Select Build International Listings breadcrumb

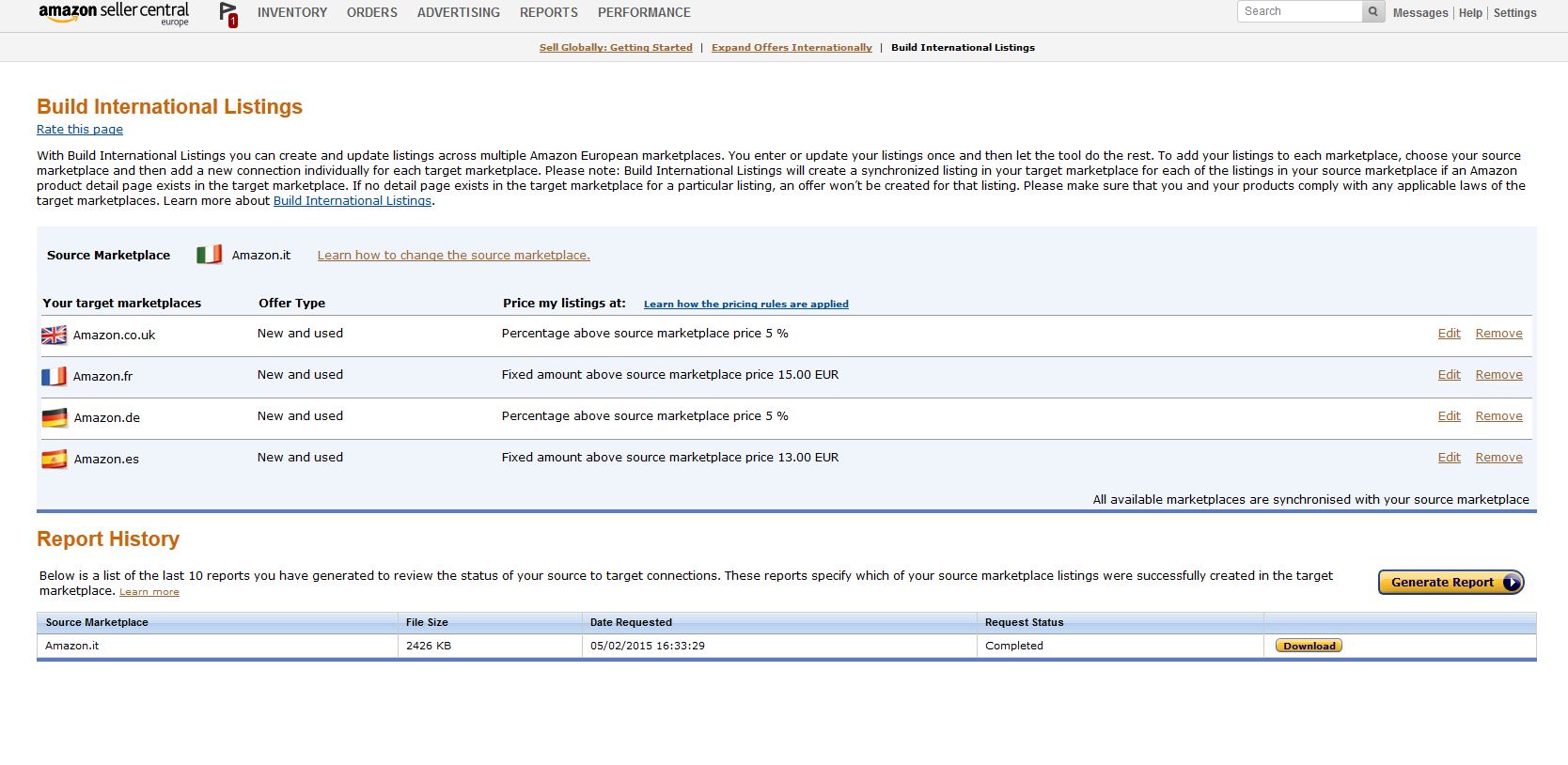pos(963,47)
